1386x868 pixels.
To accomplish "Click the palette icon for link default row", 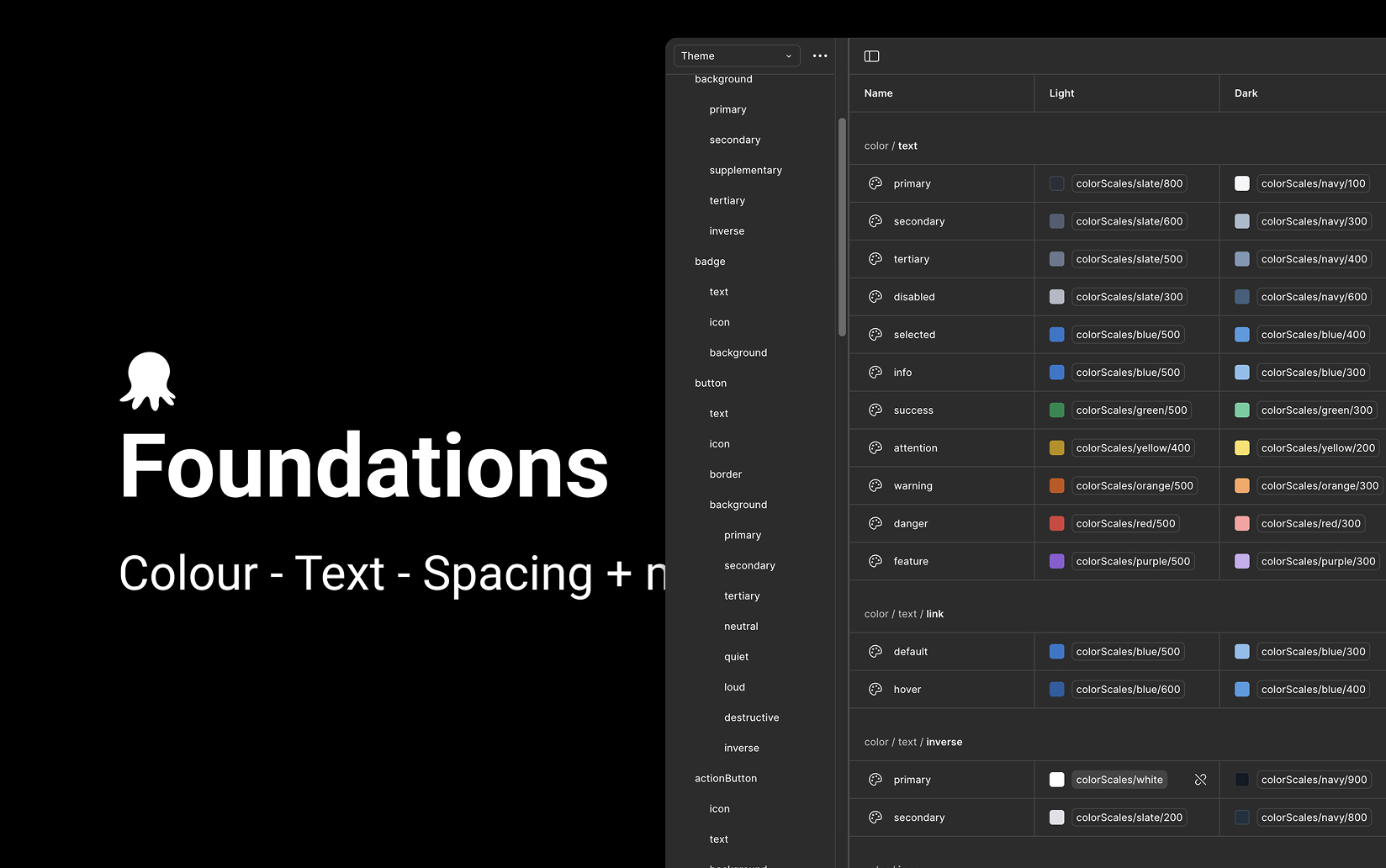I will [x=876, y=652].
